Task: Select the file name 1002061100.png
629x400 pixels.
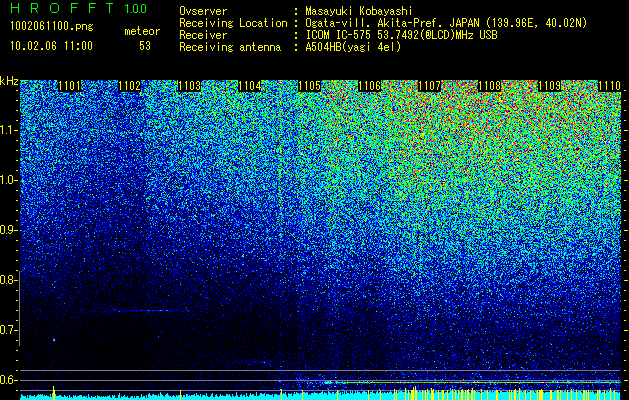Action: tap(52, 26)
